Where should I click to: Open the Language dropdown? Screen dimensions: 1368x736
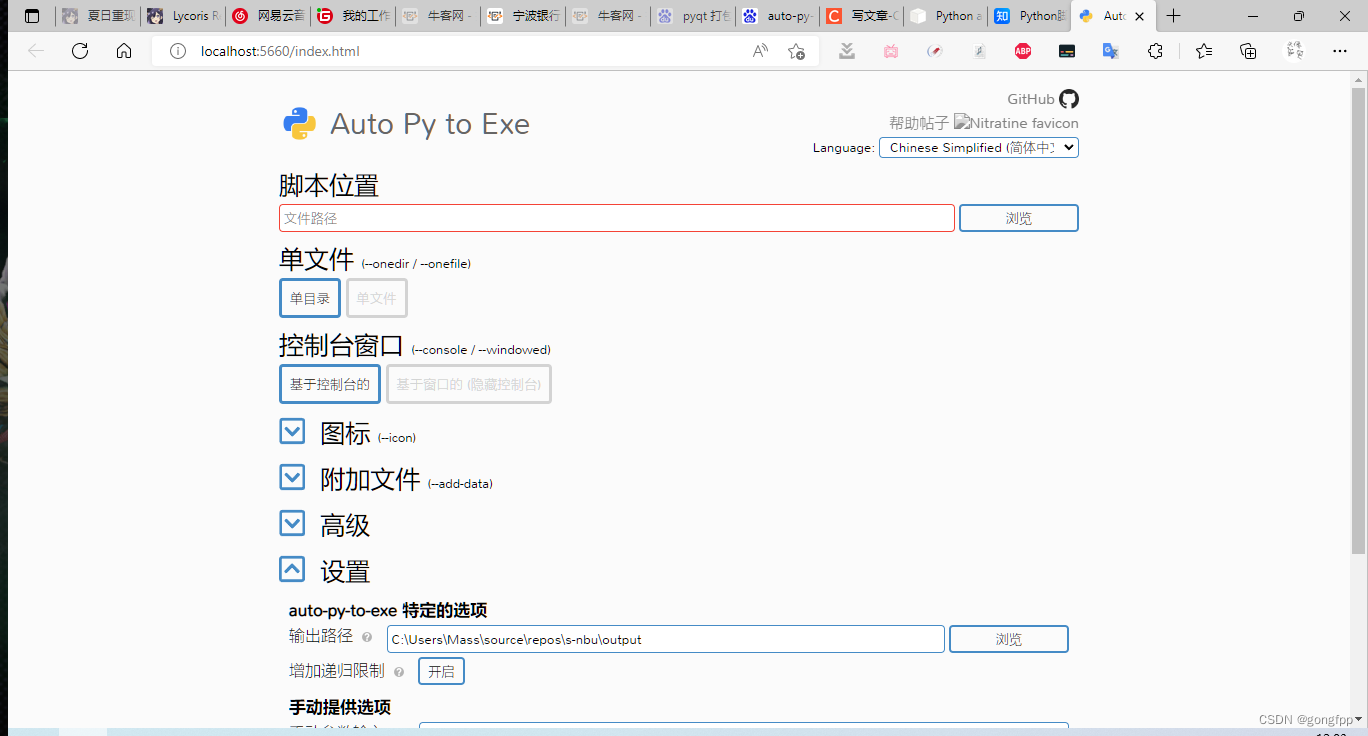[x=979, y=148]
